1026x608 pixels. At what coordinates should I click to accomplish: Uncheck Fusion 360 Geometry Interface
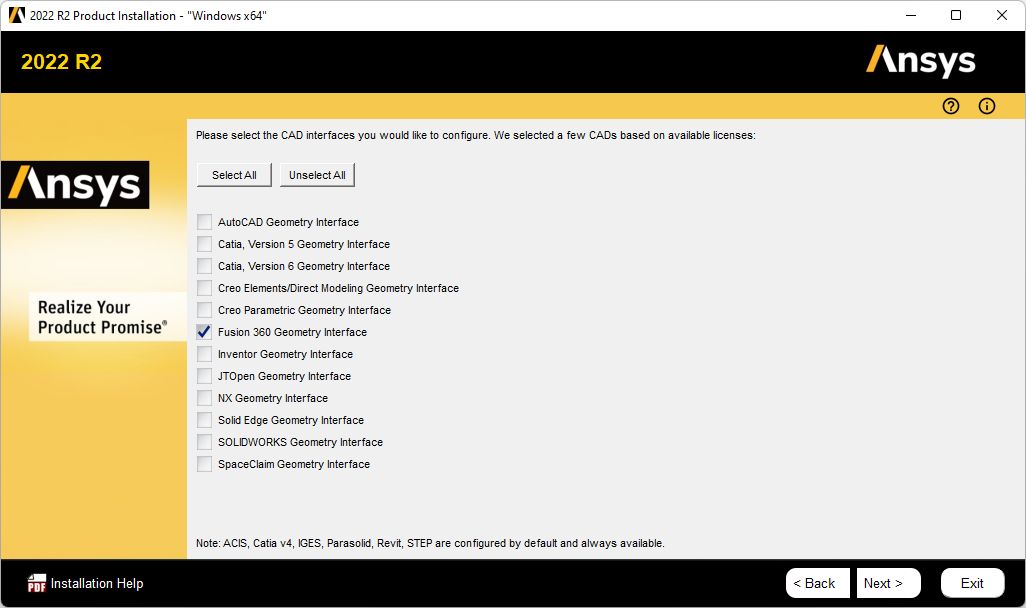click(x=205, y=332)
